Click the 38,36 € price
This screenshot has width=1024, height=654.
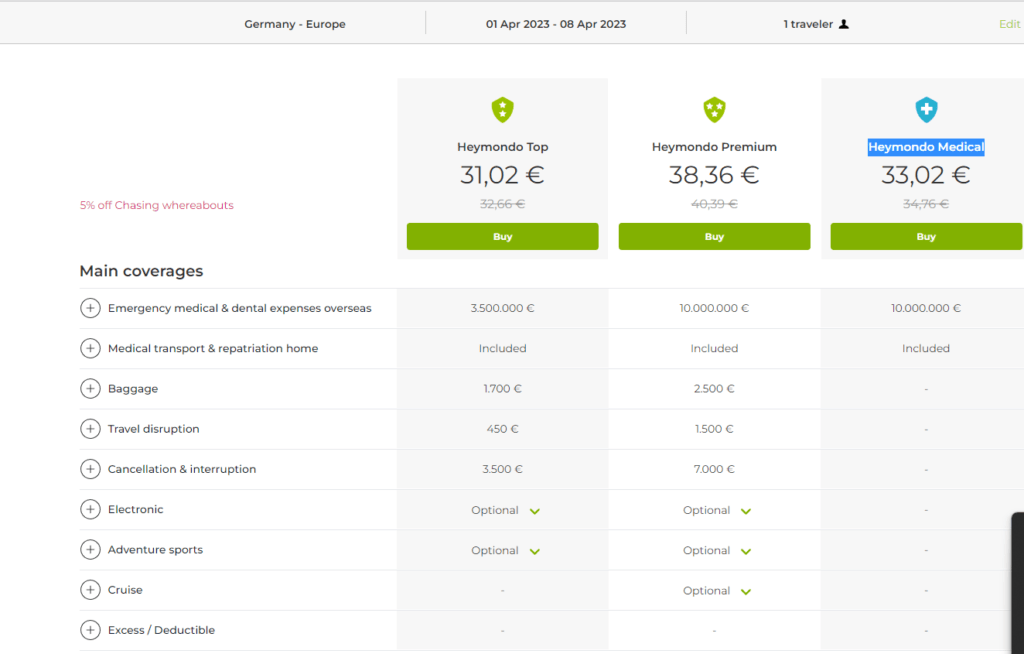(x=714, y=175)
